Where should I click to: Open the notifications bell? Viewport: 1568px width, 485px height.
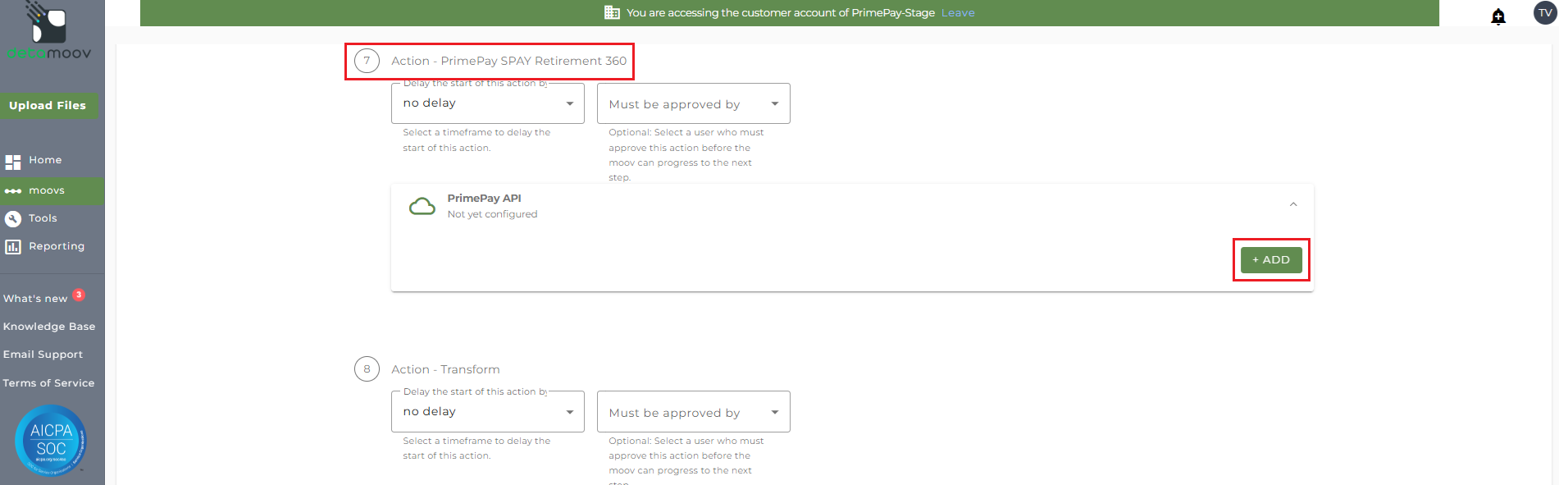click(1498, 16)
